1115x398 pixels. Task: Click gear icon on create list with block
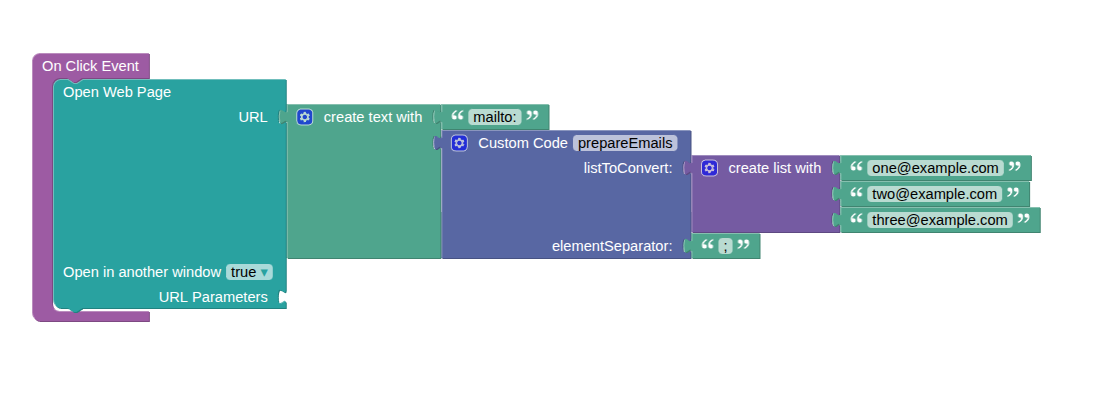click(709, 168)
